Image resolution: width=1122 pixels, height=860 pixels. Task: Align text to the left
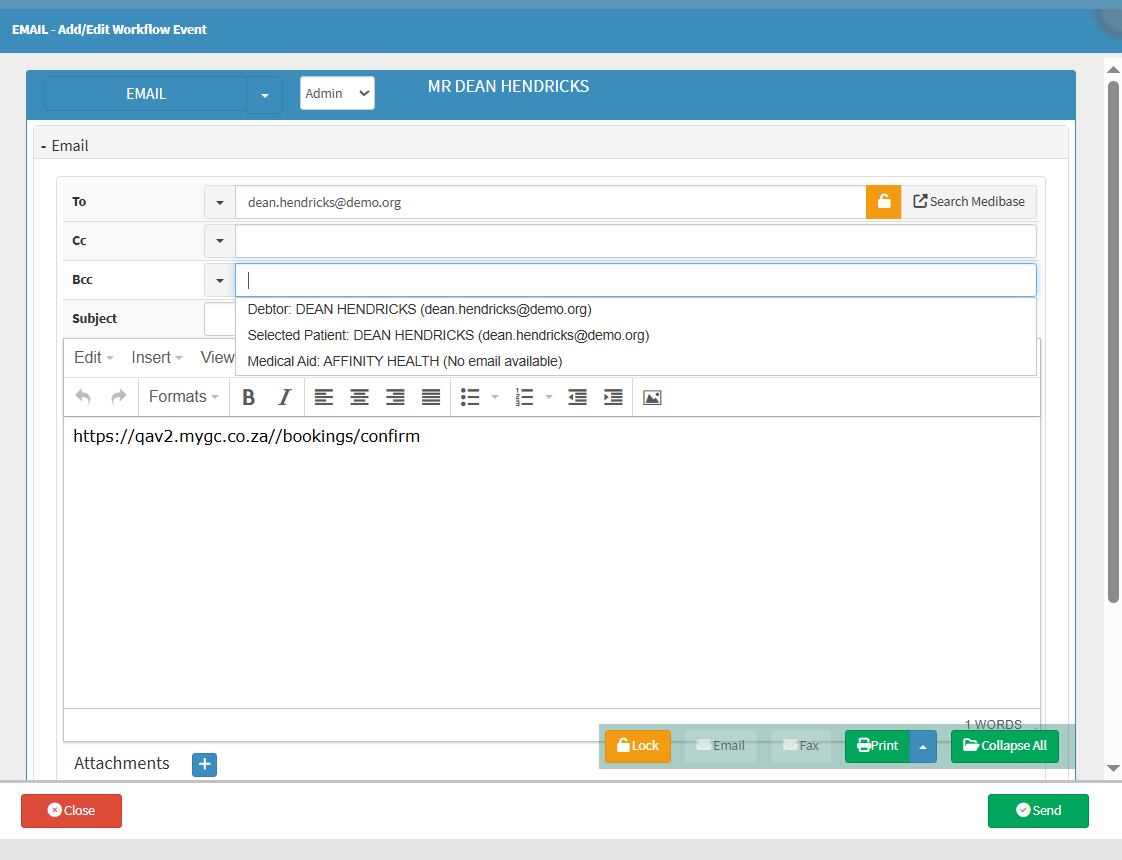click(x=323, y=397)
